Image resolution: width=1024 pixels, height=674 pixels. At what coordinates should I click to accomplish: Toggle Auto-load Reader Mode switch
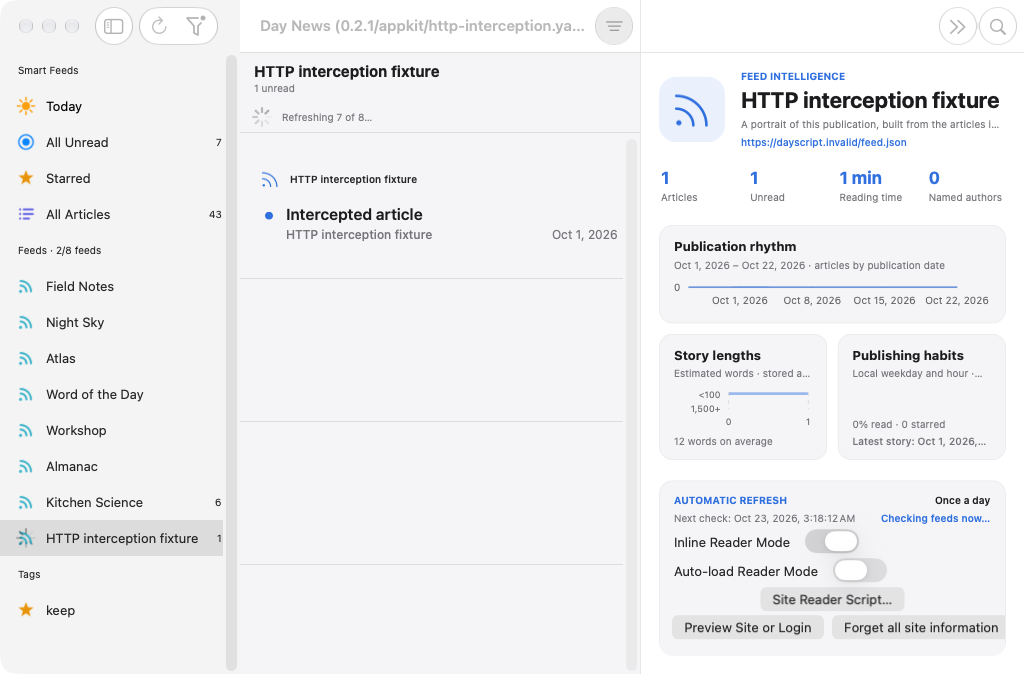coord(860,570)
